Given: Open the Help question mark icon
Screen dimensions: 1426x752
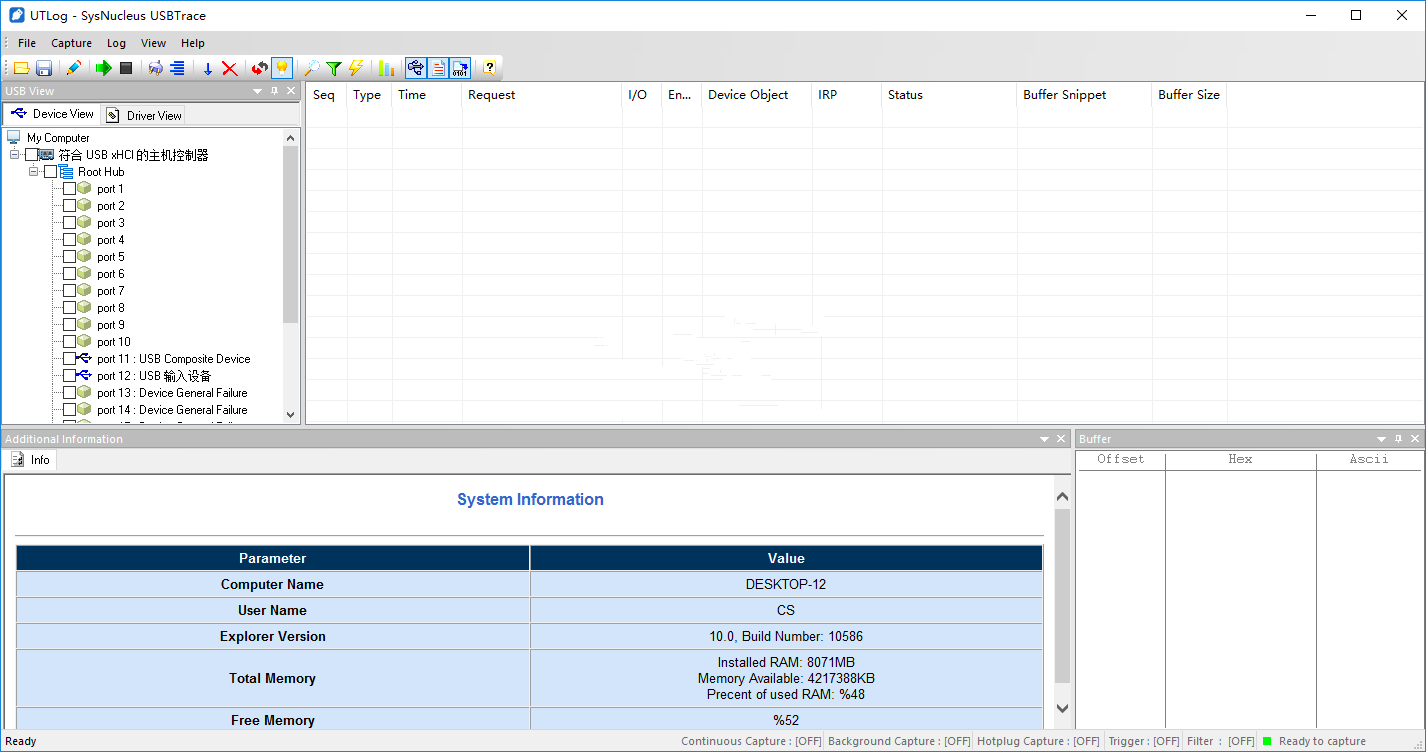Looking at the screenshot, I should click(x=487, y=67).
